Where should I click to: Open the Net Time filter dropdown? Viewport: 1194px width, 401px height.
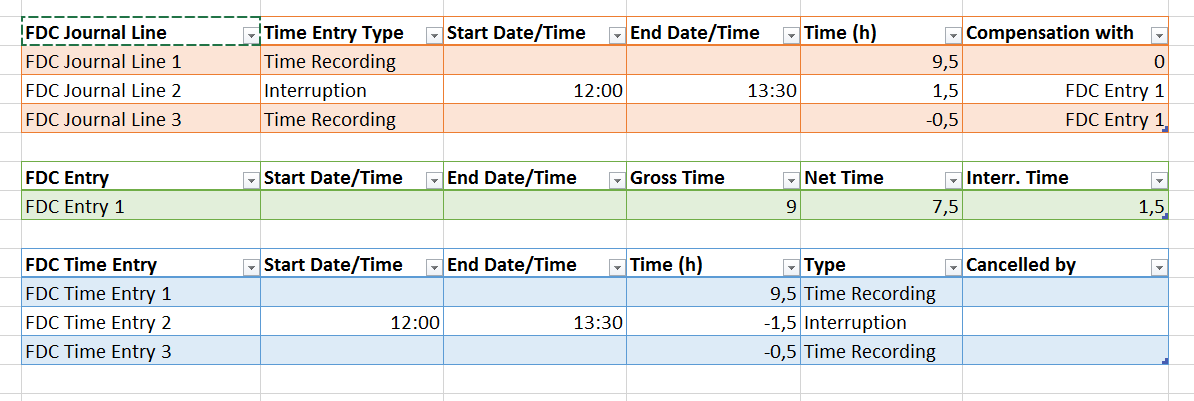click(x=953, y=180)
